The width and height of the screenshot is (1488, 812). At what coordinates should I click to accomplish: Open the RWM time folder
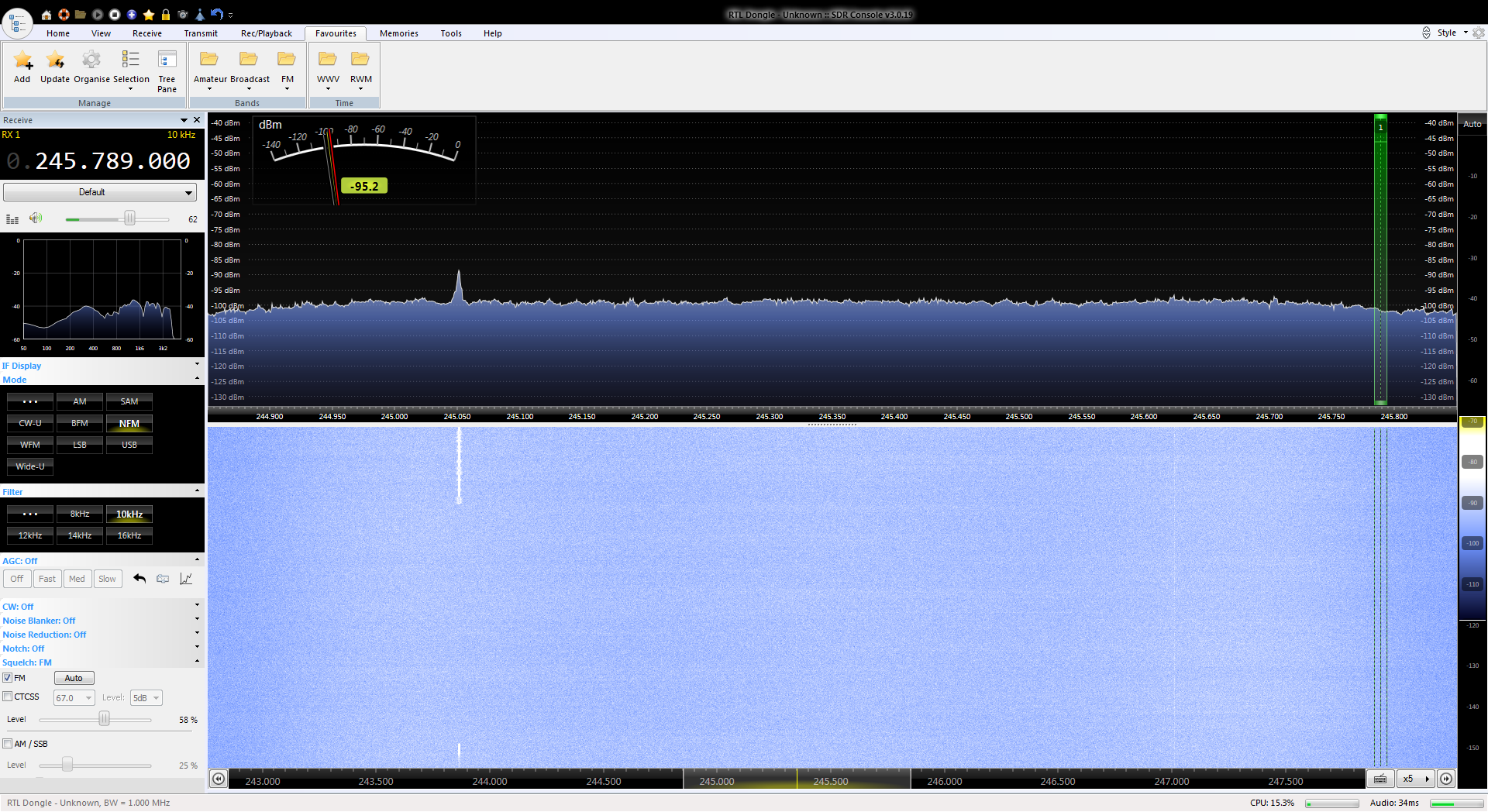pos(360,70)
